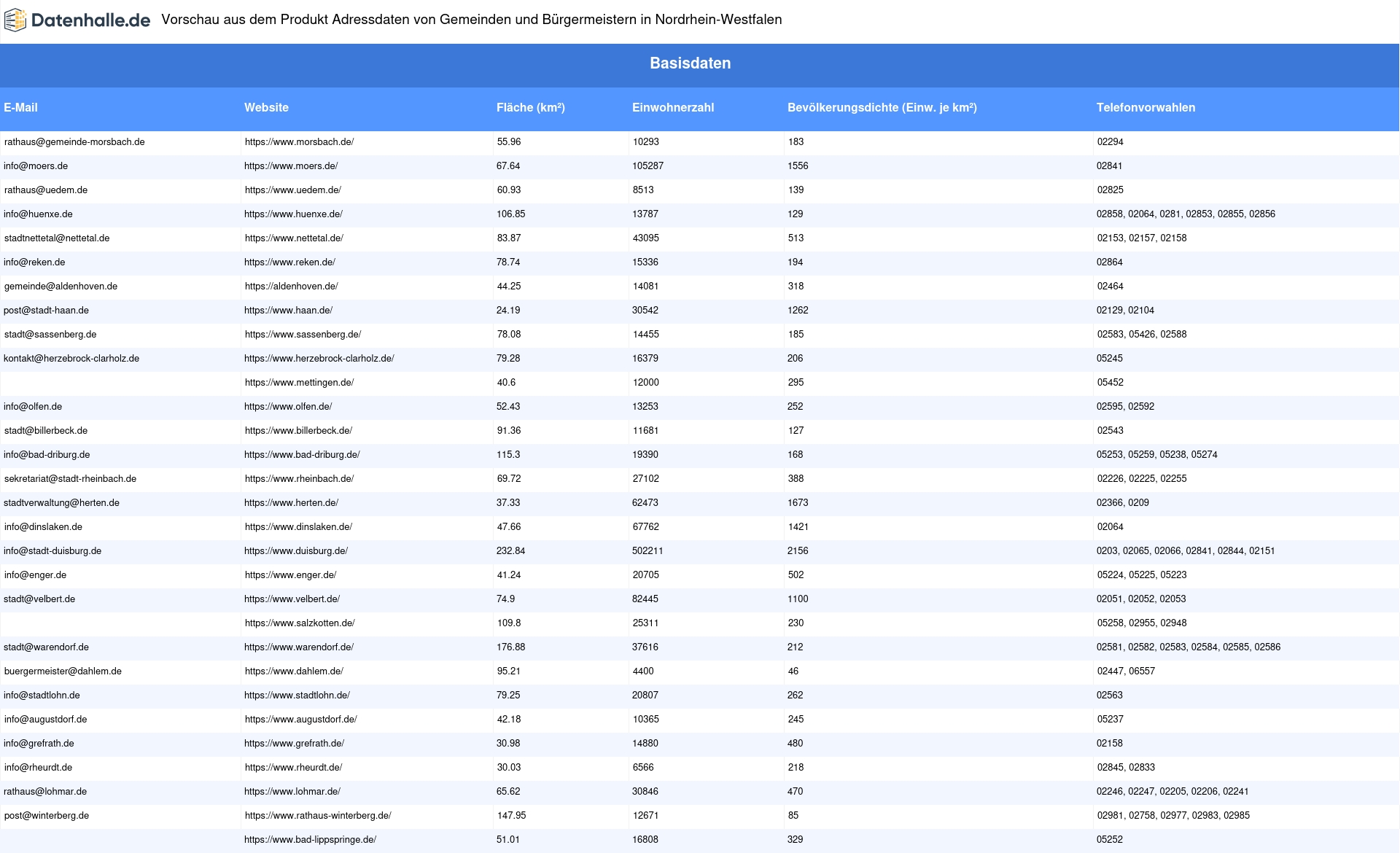1400x853 pixels.
Task: Select https://www.bad-lippspringe.de/ cell
Action: pos(310,840)
